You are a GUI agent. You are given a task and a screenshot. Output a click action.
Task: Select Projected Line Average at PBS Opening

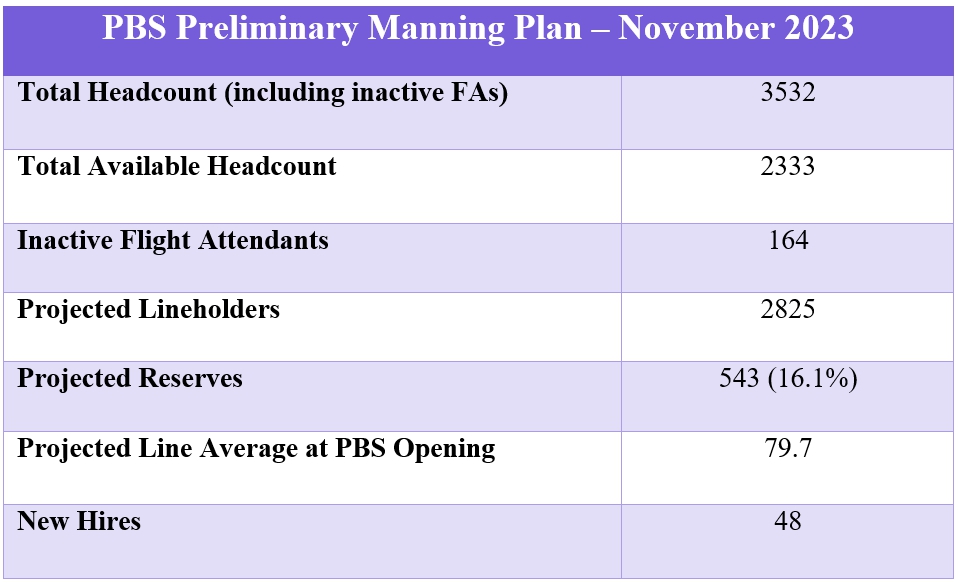[256, 449]
